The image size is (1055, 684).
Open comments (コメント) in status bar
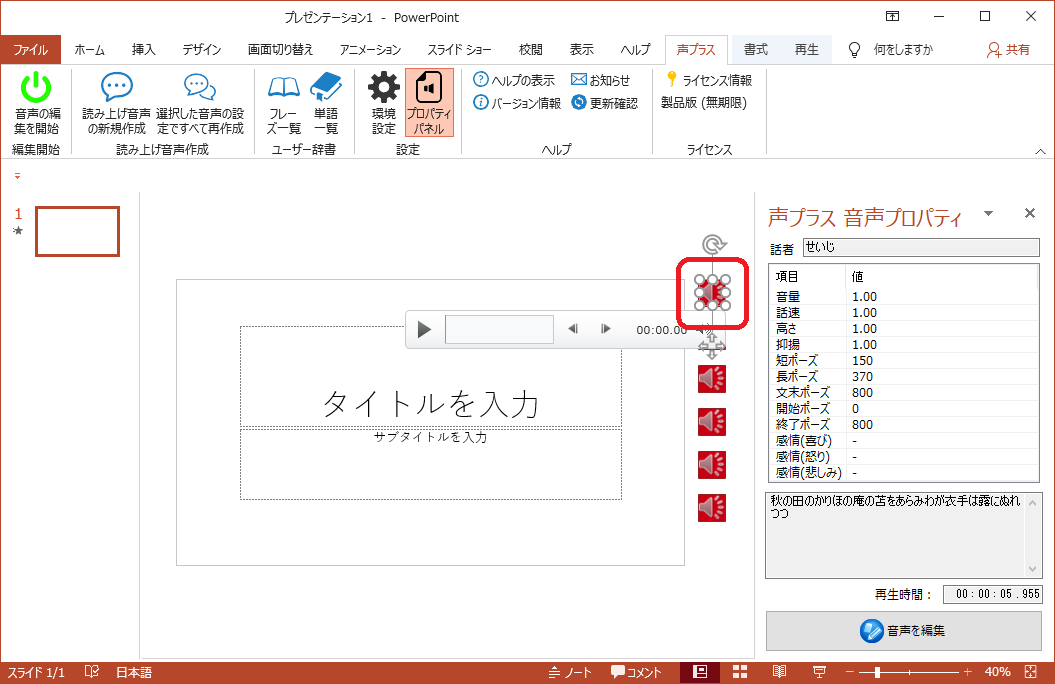coord(636,672)
